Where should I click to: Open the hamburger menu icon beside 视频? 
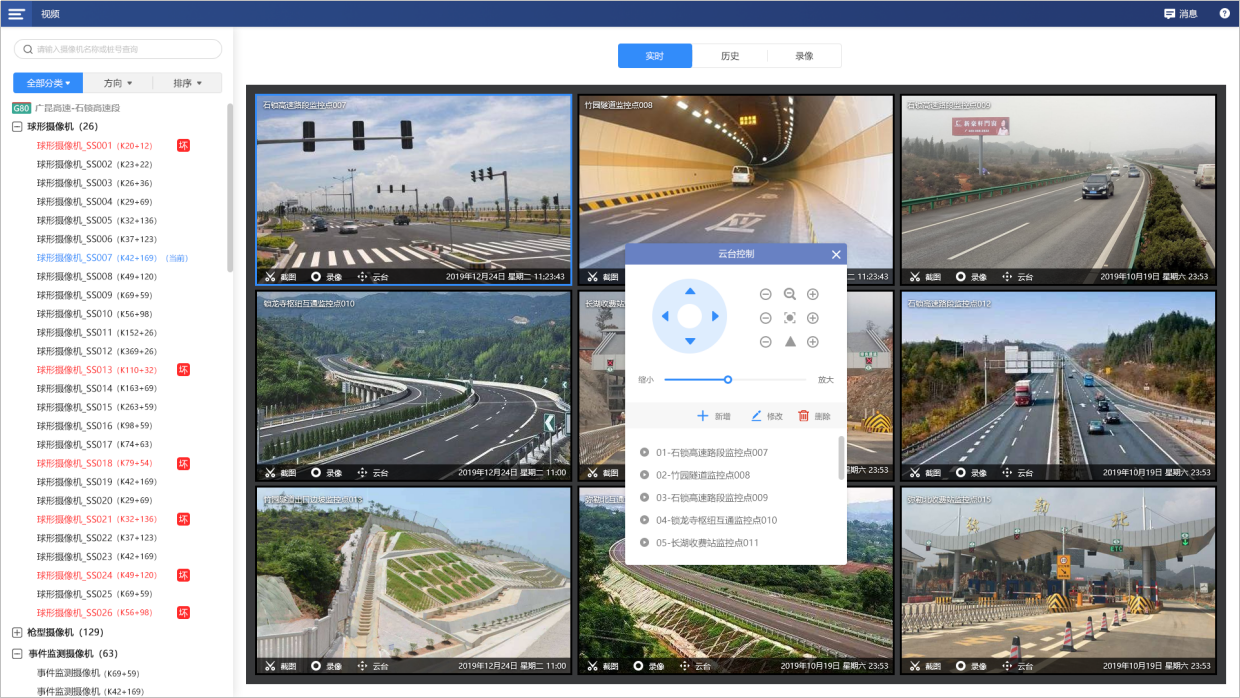(17, 14)
